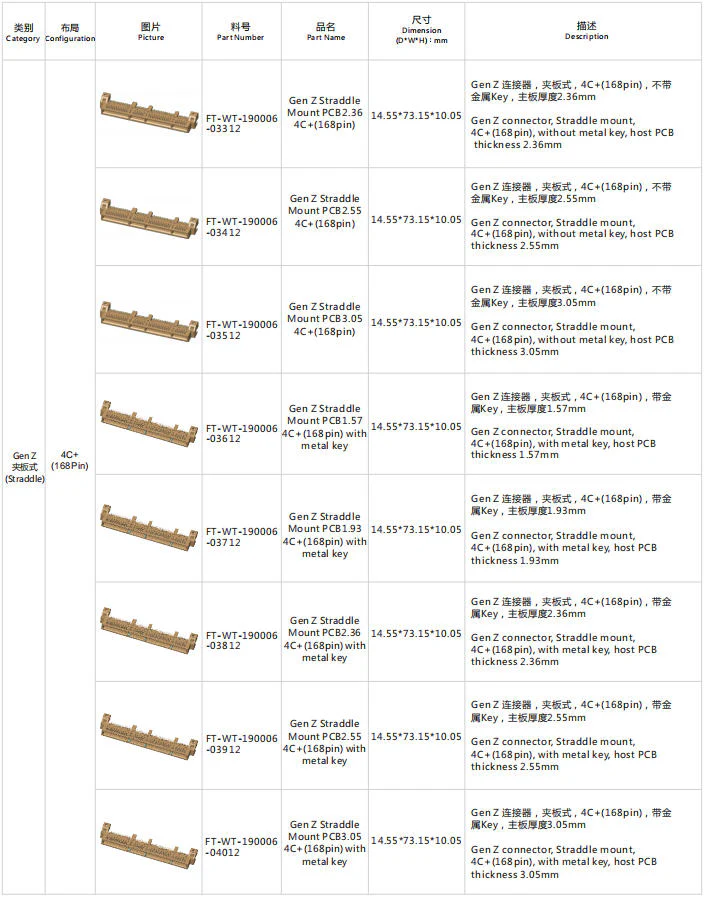Screen dimensions: 709x899
Task: Click part name Gen Z Straddle Mount PCB2.55 4C+(168pin)
Action: click(325, 211)
